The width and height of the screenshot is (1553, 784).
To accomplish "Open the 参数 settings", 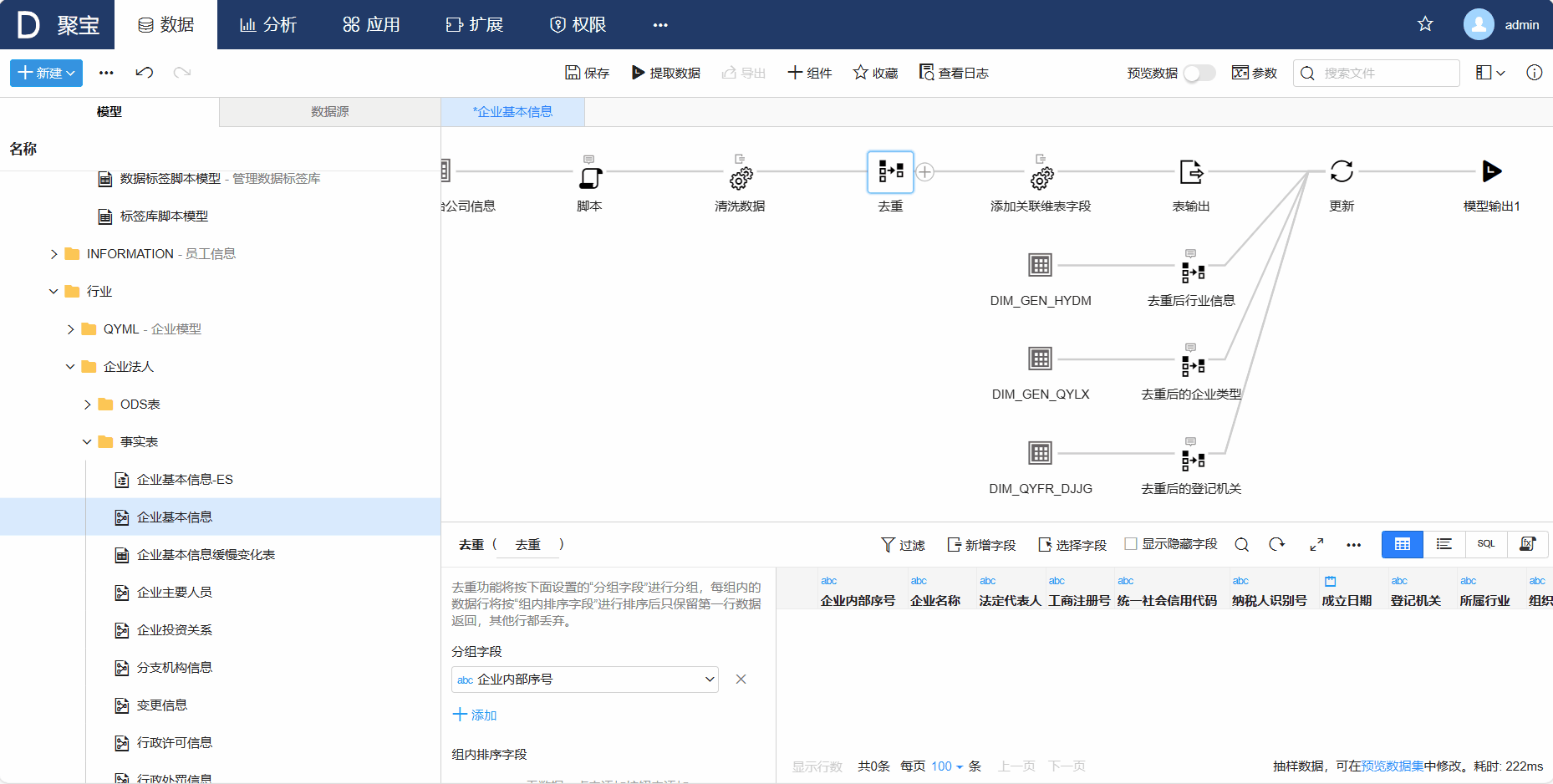I will pyautogui.click(x=1255, y=73).
